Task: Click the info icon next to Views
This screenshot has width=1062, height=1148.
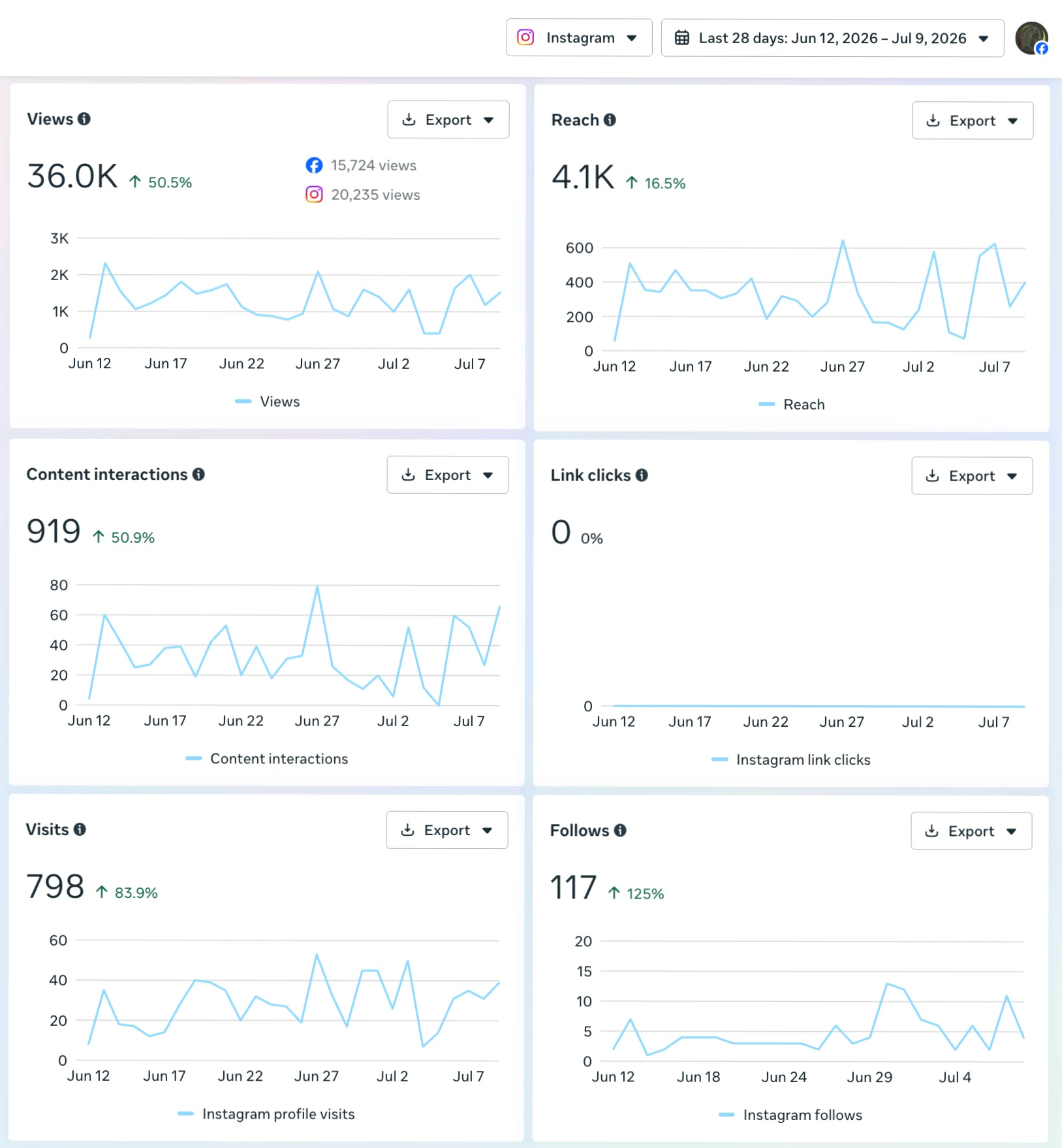Action: tap(84, 119)
